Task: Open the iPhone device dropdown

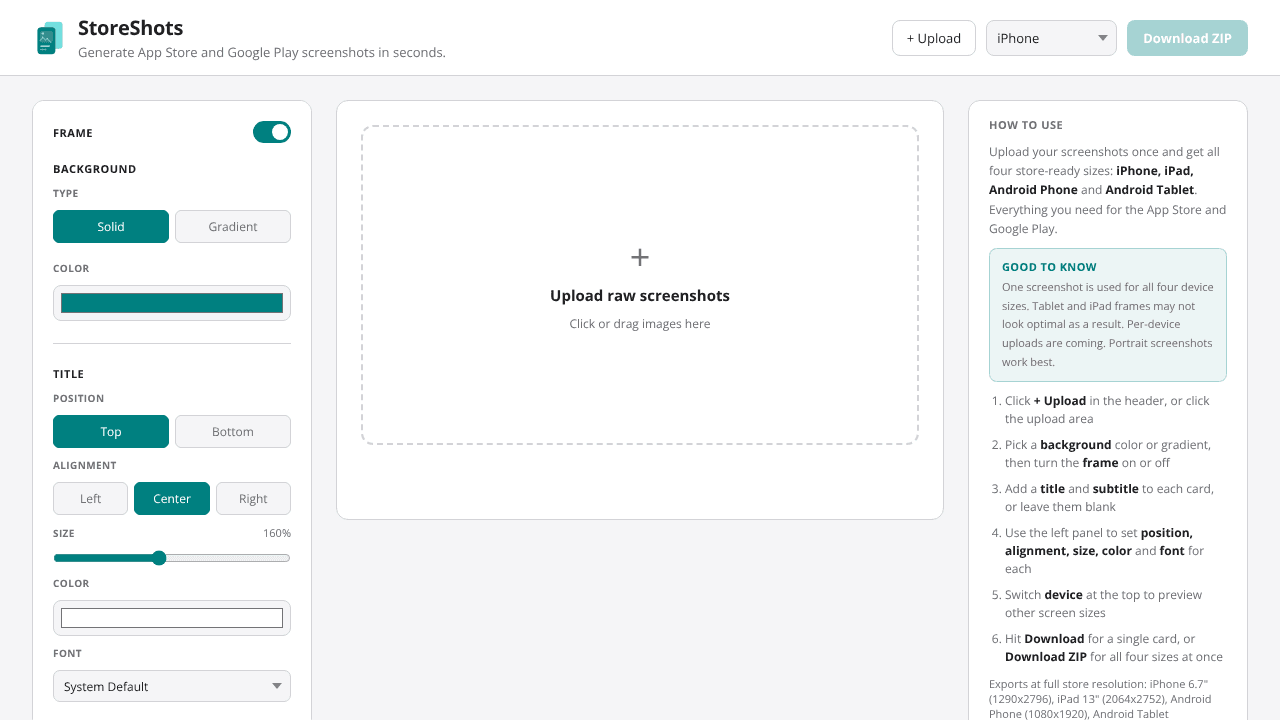Action: click(x=1051, y=38)
